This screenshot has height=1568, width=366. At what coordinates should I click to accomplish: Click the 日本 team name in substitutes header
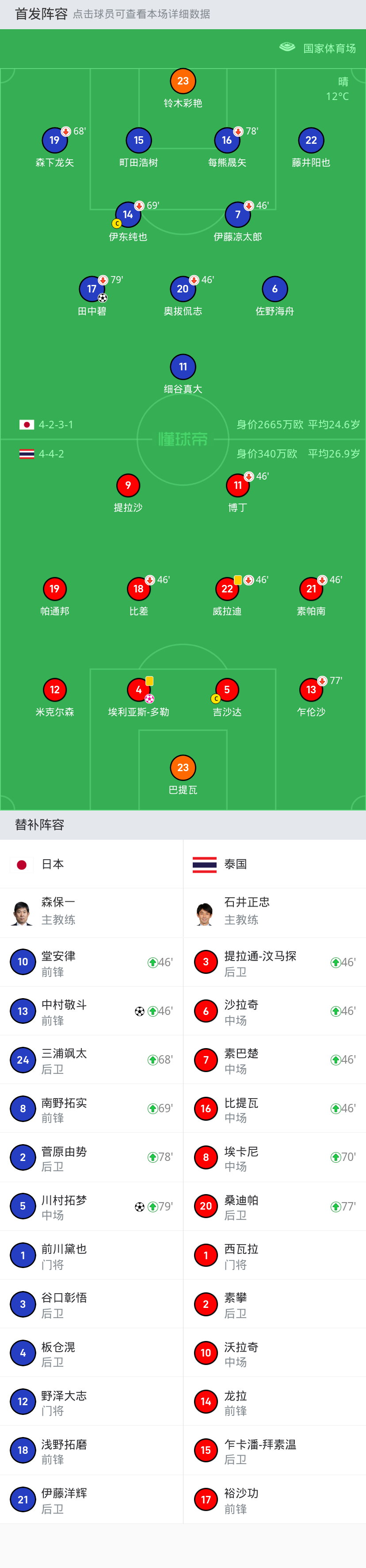tap(52, 865)
